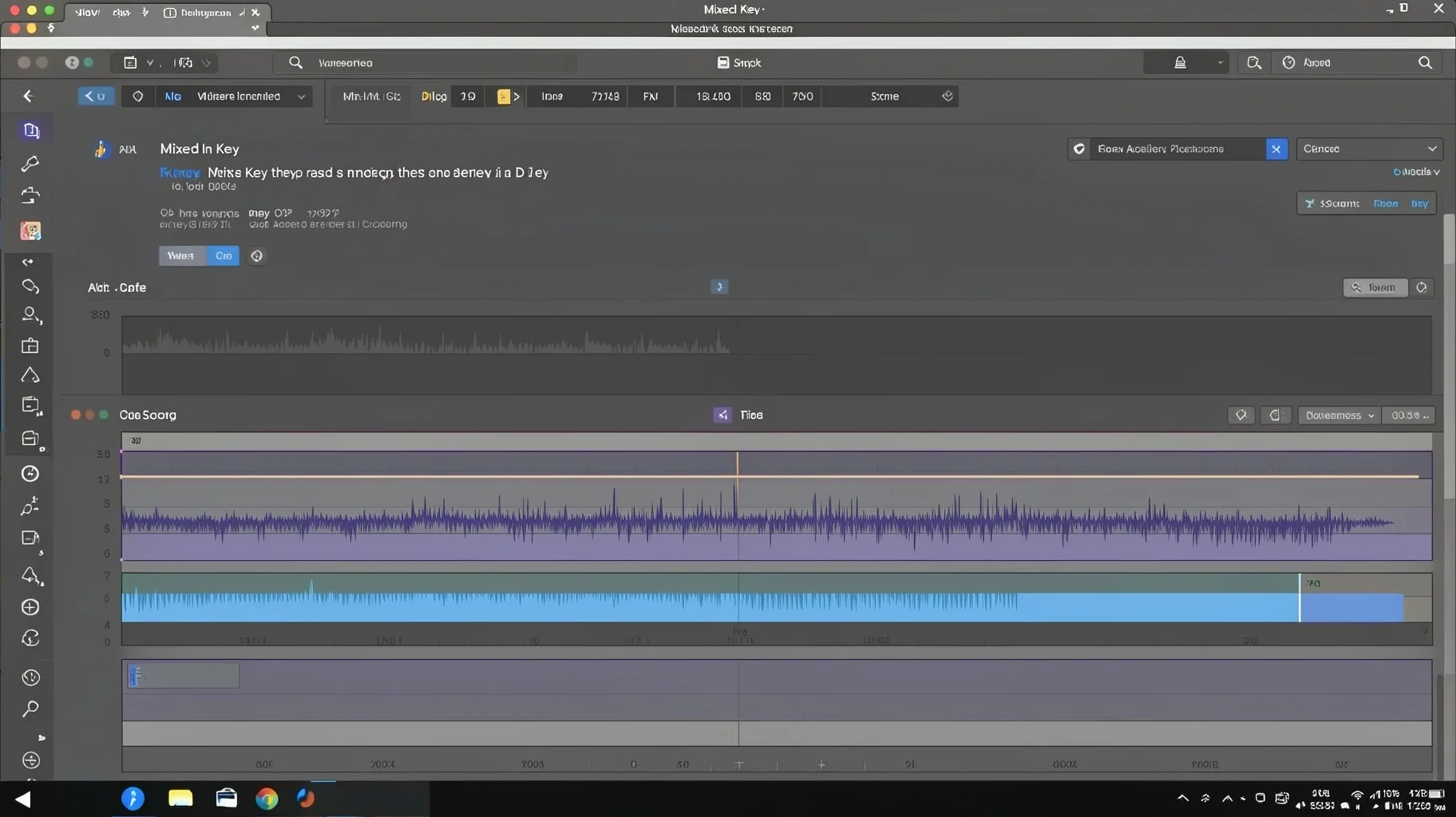The width and height of the screenshot is (1456, 817).
Task: Select the triangle shape icon in sidebar
Action: click(x=30, y=375)
